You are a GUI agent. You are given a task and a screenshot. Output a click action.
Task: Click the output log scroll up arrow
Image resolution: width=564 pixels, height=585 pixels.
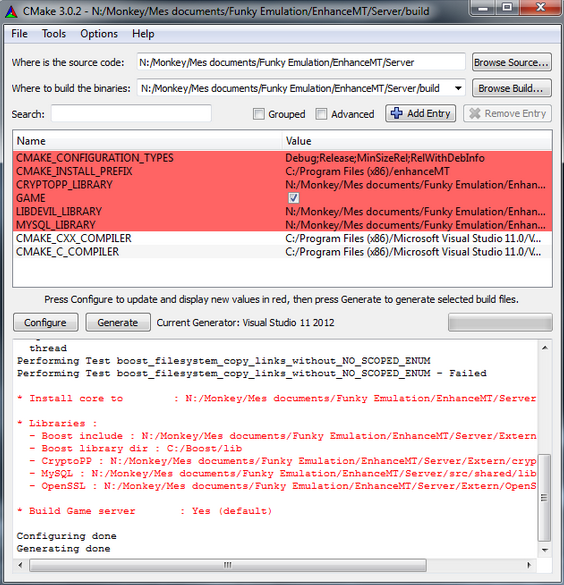(x=545, y=348)
